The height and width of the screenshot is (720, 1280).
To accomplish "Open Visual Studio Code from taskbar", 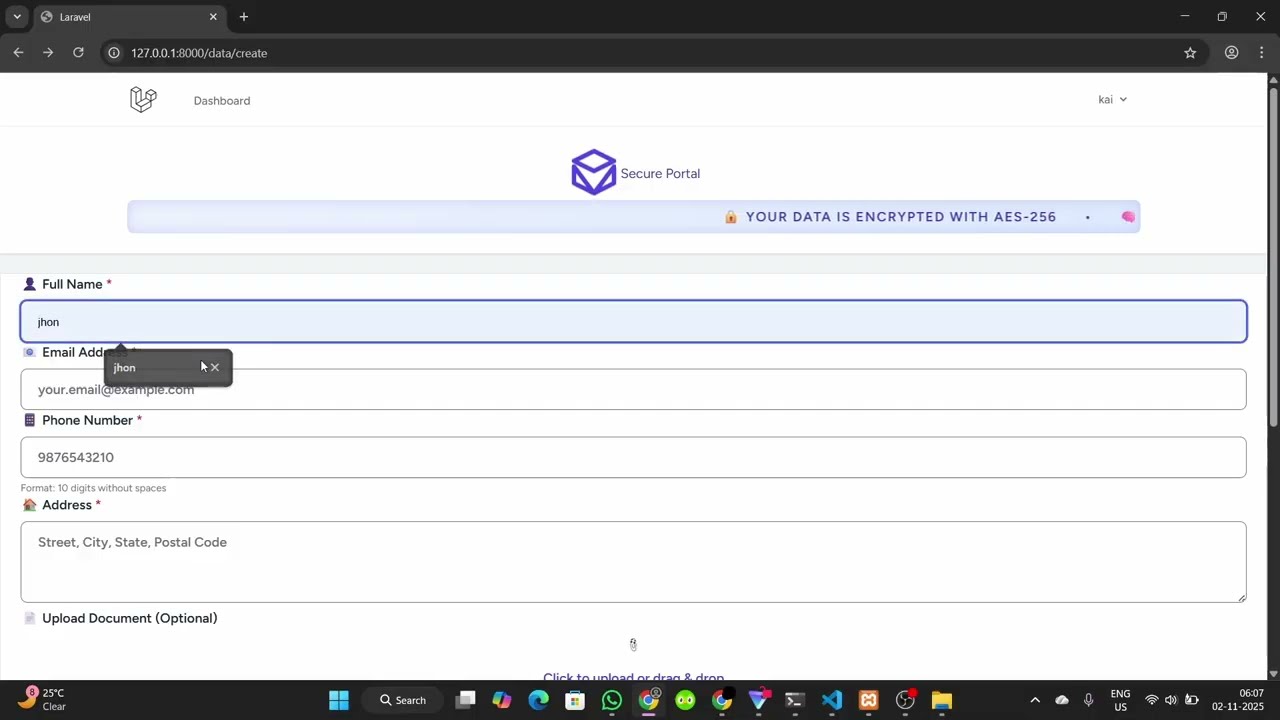I will tap(831, 700).
